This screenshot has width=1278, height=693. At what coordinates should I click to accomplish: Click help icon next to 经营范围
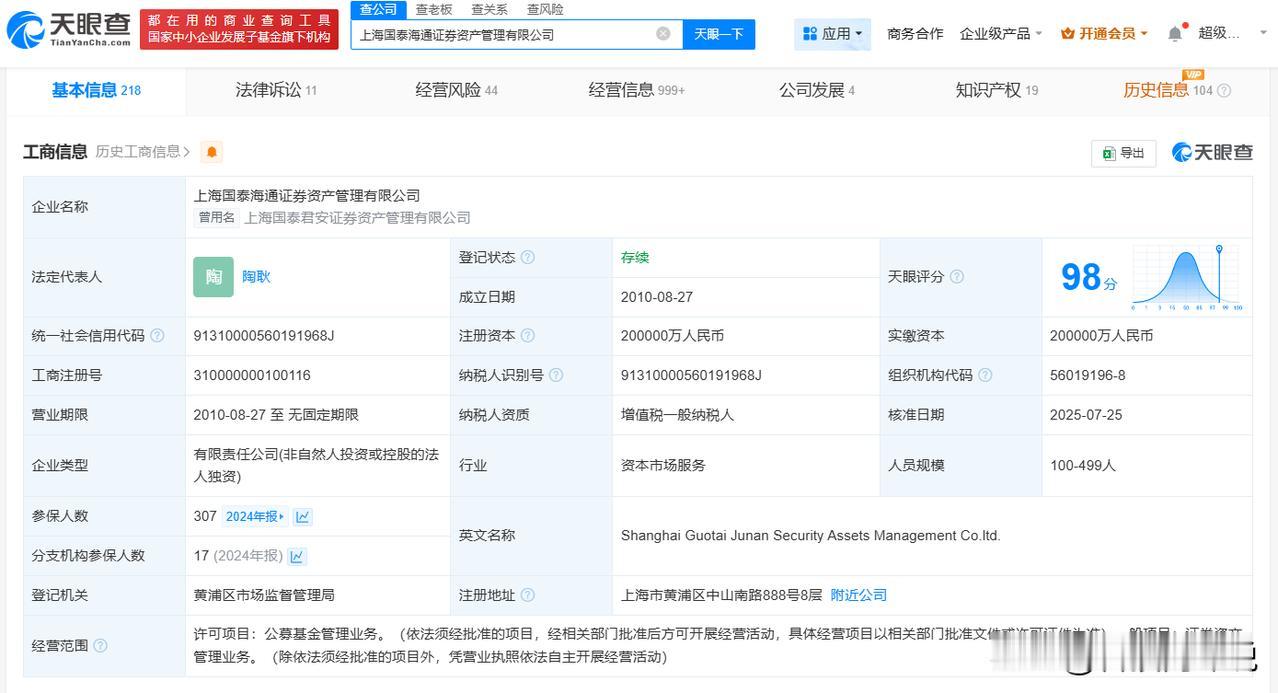click(100, 646)
